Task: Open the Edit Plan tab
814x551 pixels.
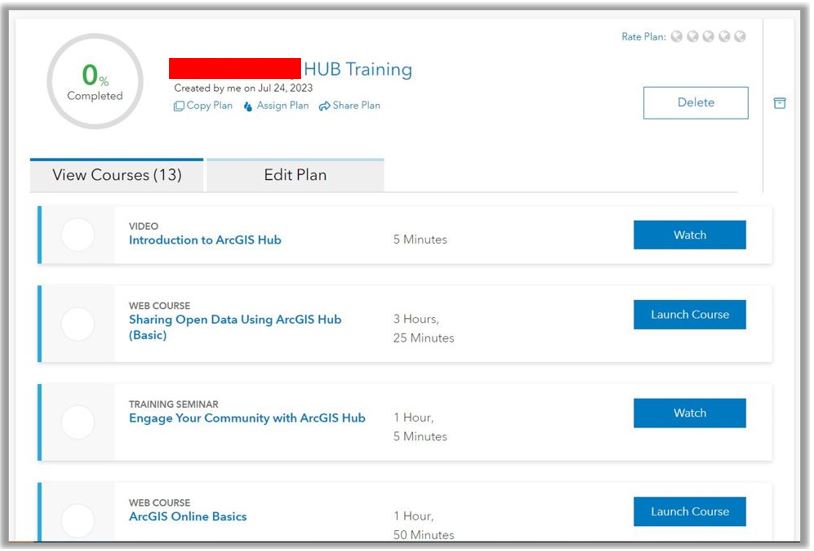Action: [x=295, y=175]
